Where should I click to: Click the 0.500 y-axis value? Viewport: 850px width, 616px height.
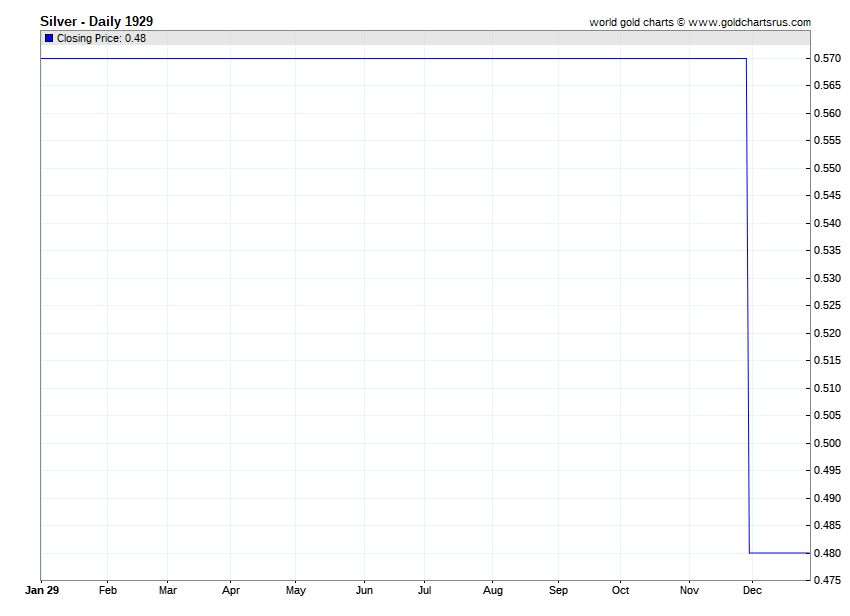827,443
